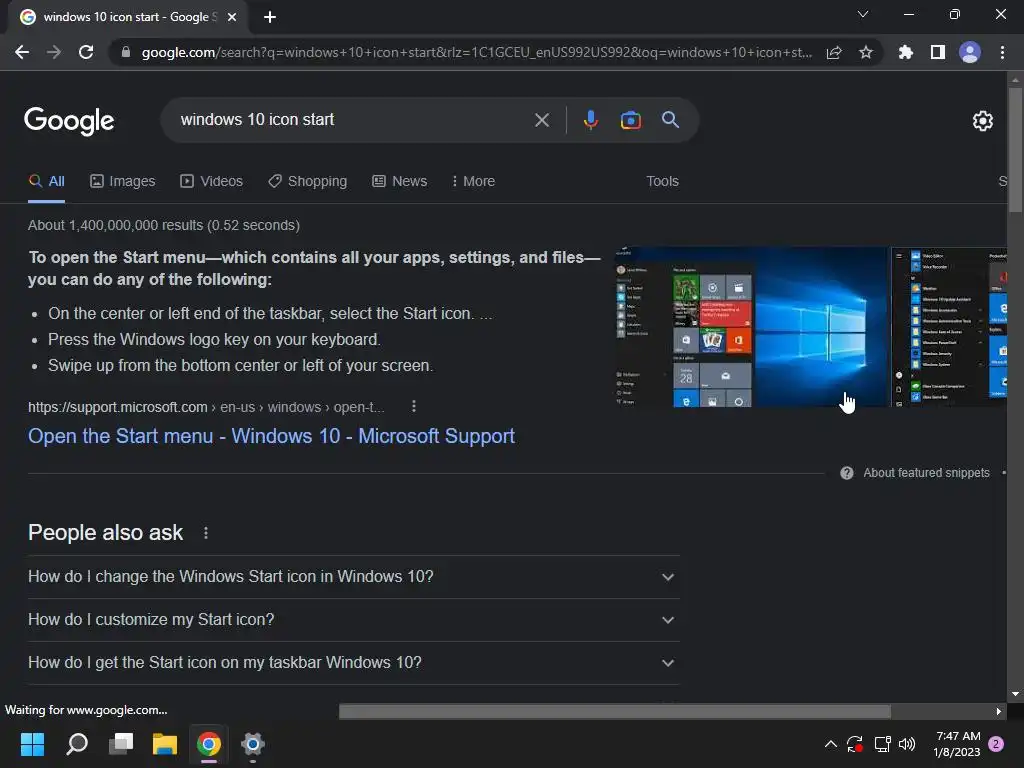Viewport: 1024px width, 768px height.
Task: Open the clock showing 7:47 AM
Action: [x=957, y=744]
